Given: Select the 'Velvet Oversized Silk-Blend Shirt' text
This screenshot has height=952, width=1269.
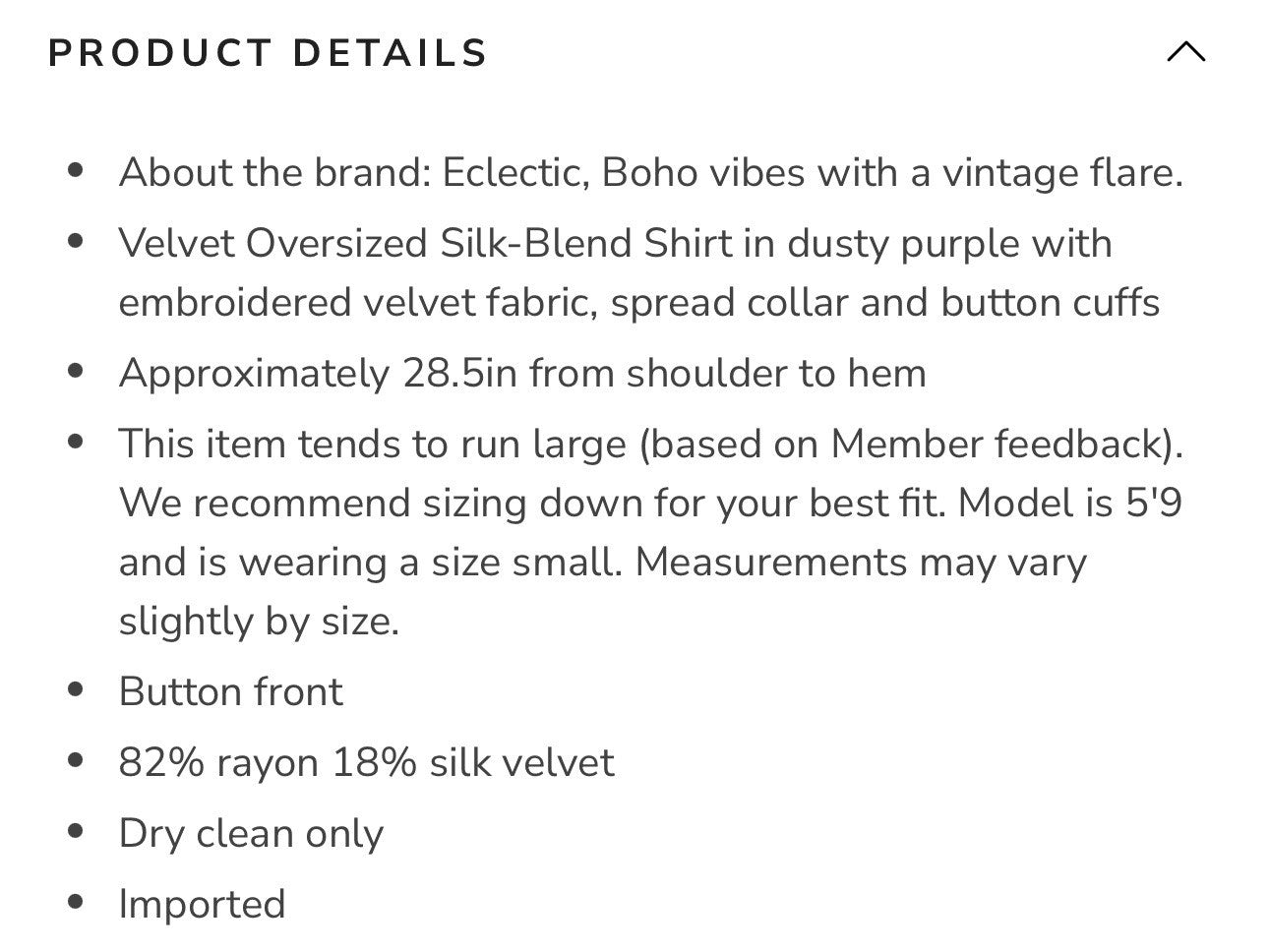Looking at the screenshot, I should point(427,244).
